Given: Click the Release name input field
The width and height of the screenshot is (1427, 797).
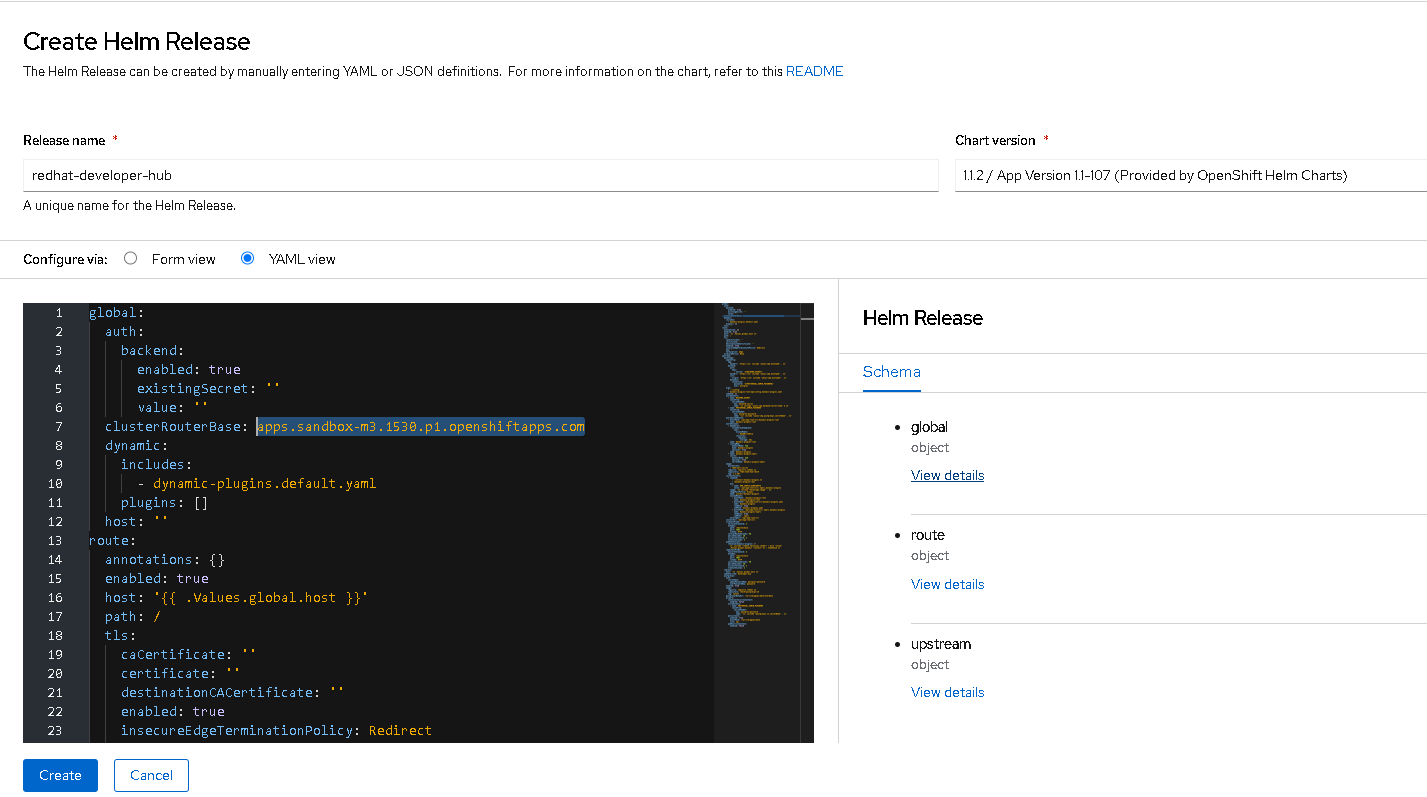Looking at the screenshot, I should (480, 175).
